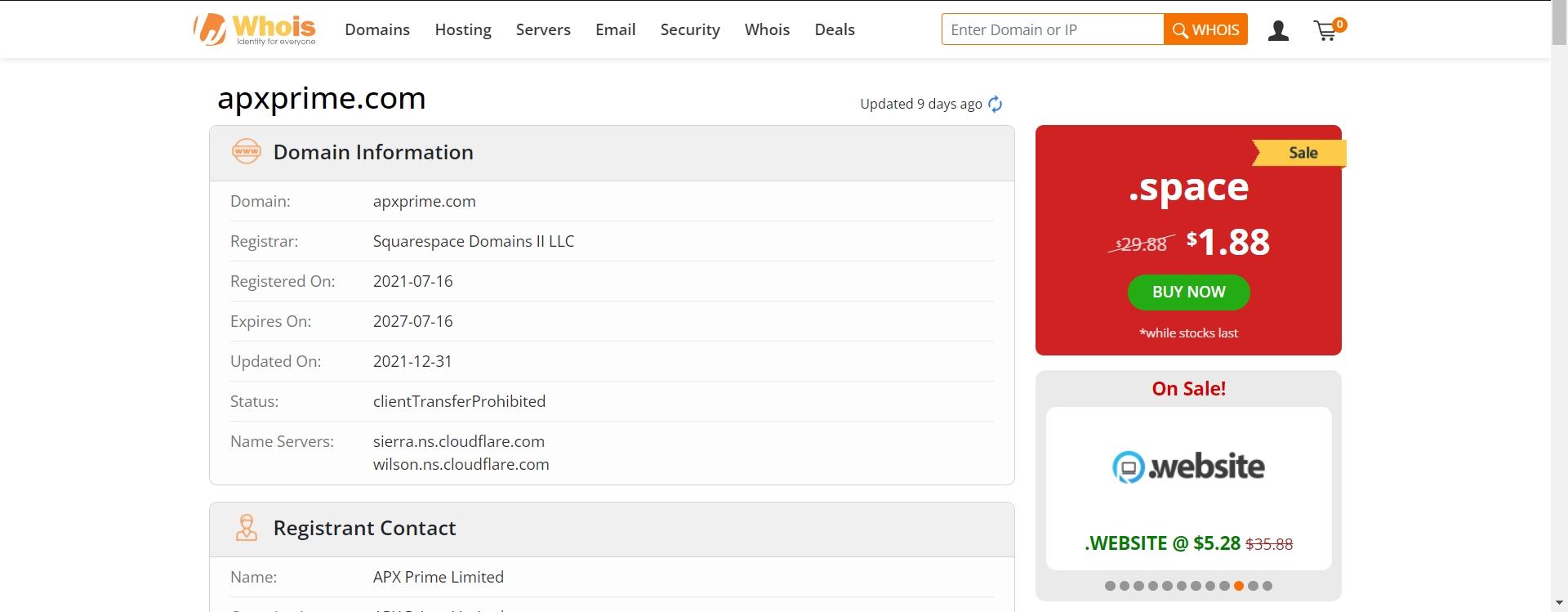1568x612 pixels.
Task: Open the Hosting menu
Action: point(463,29)
